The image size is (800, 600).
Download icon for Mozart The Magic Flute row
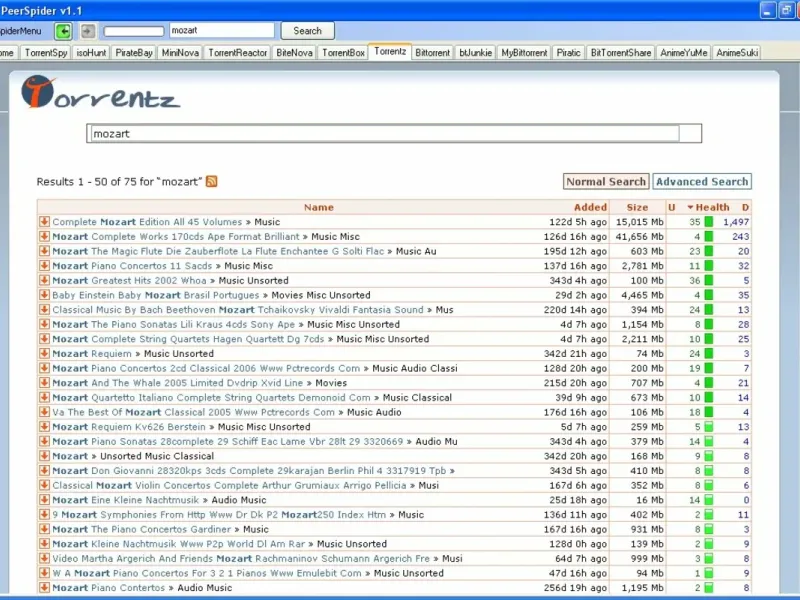(x=44, y=251)
